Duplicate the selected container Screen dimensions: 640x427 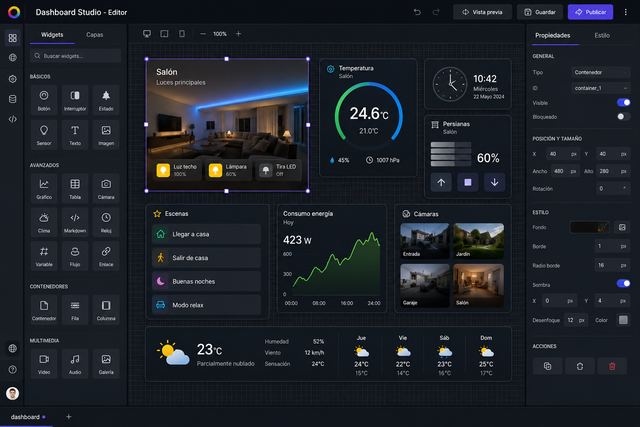pos(547,366)
